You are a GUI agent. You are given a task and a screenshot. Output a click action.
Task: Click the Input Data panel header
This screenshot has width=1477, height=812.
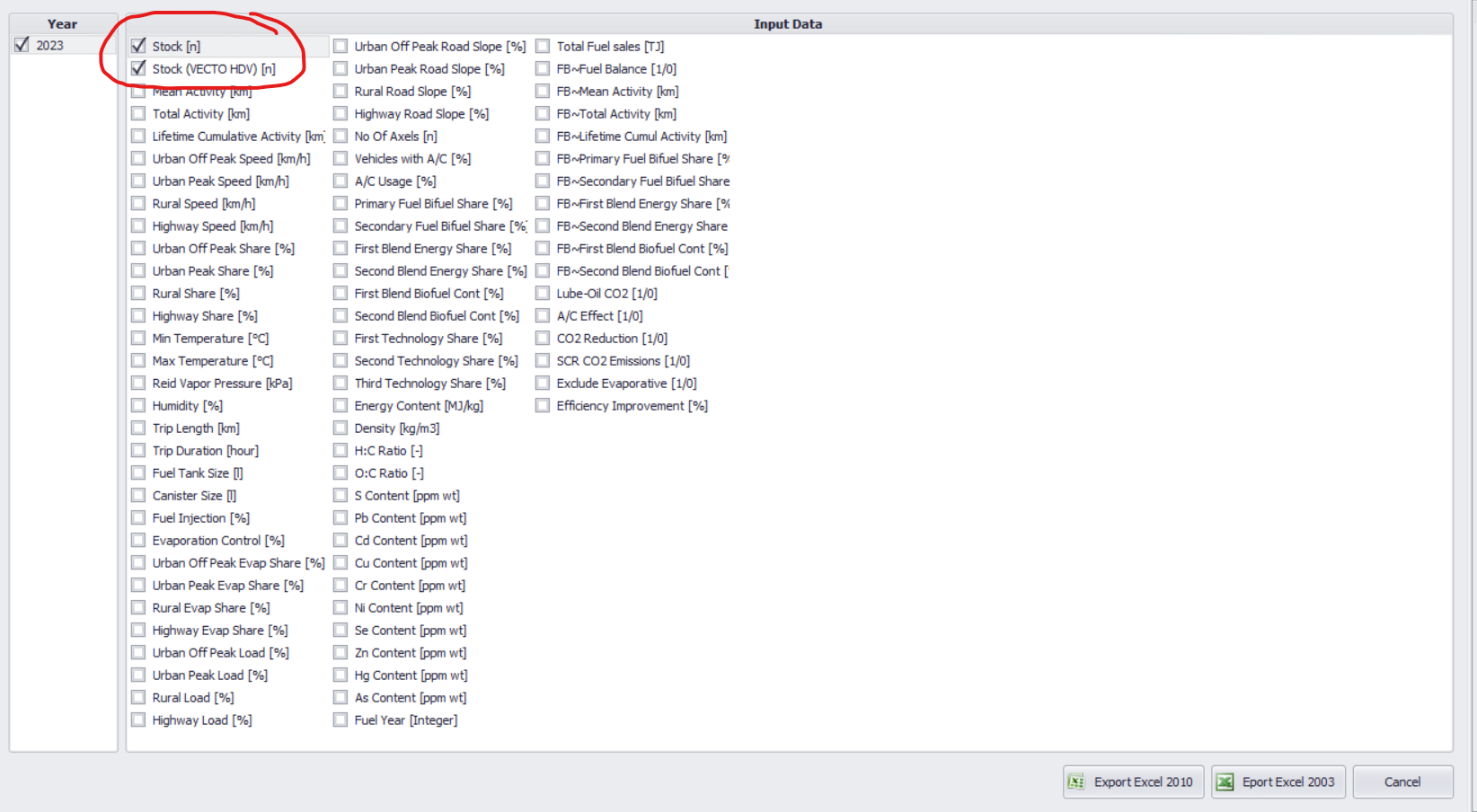click(x=789, y=23)
